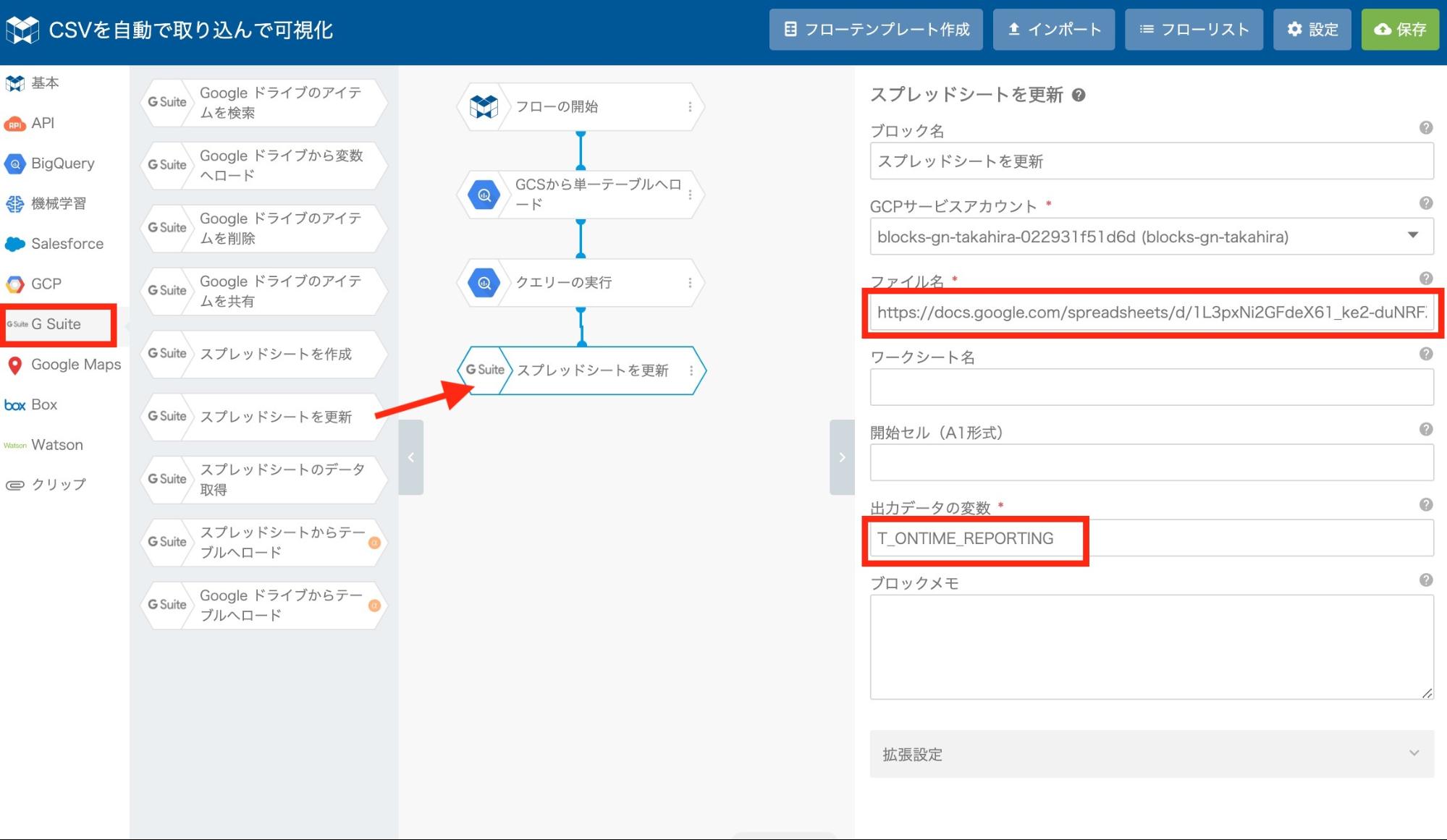Open the Box category in sidebar
Screen dimensions: 1447x840
coord(31,404)
